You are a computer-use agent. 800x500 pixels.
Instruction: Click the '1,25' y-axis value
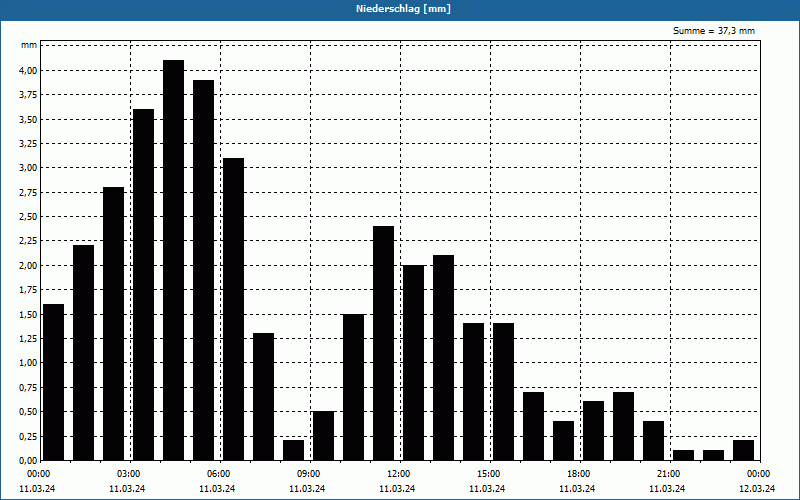pos(29,339)
